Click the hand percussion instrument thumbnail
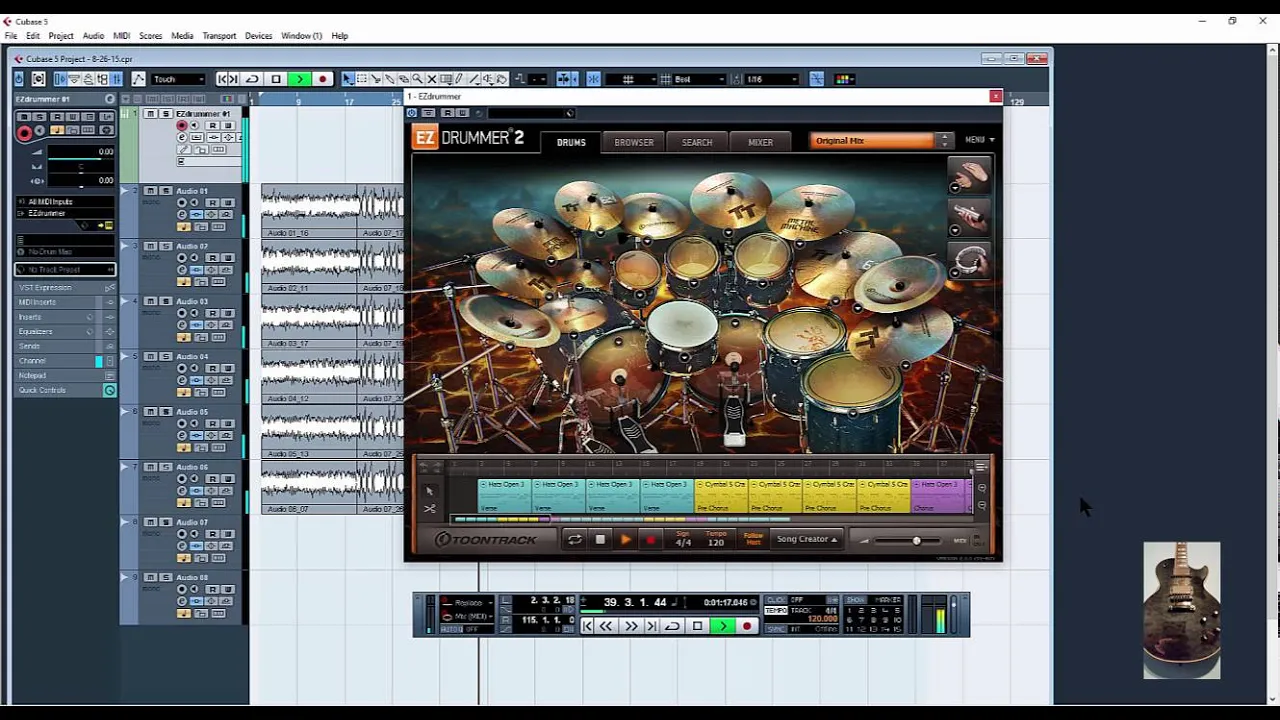The image size is (1280, 720). [x=970, y=175]
